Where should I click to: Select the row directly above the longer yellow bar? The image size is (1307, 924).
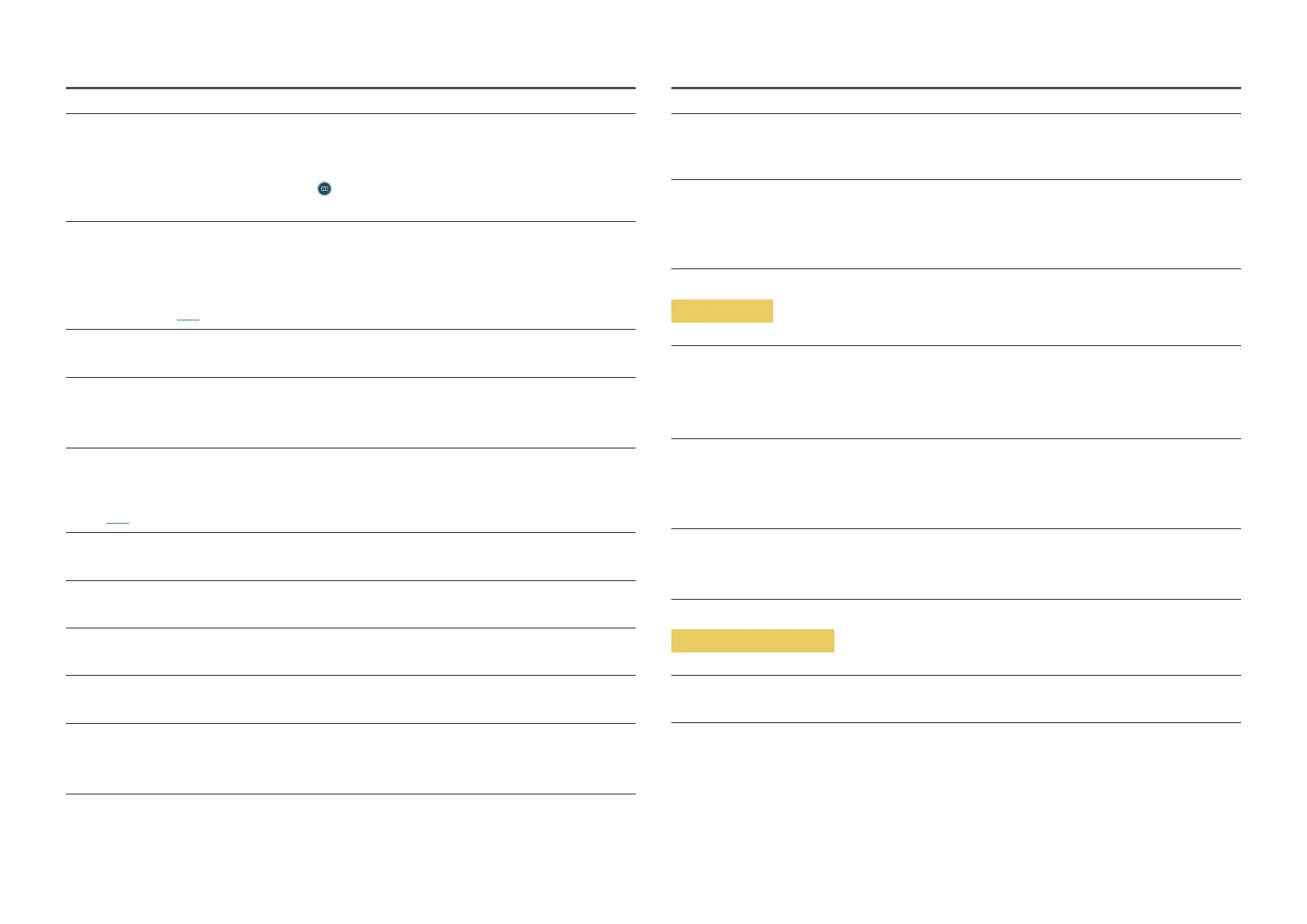click(x=955, y=564)
